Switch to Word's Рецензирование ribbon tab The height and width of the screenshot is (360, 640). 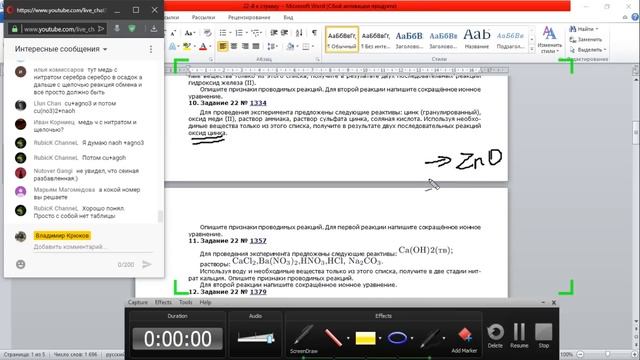click(x=249, y=18)
